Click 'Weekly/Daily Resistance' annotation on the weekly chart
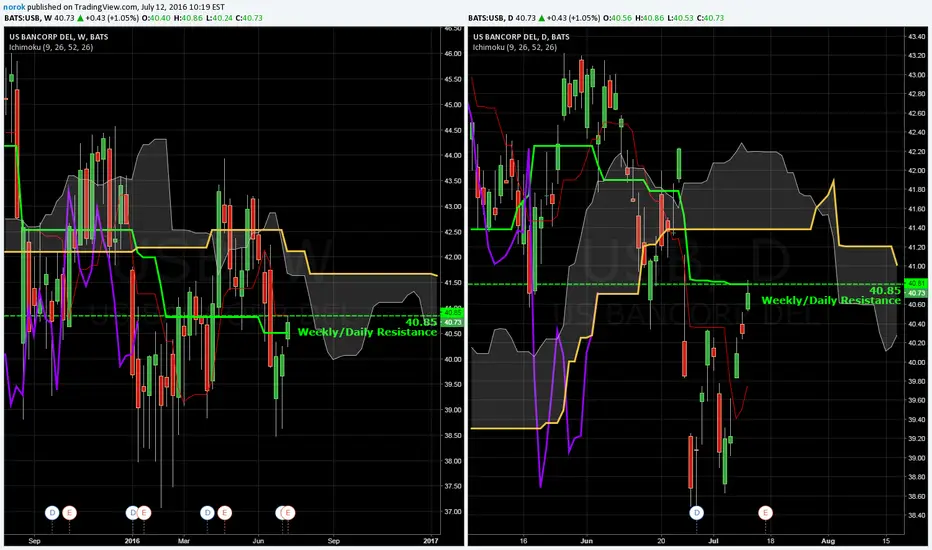This screenshot has height=550, width=932. (x=367, y=332)
